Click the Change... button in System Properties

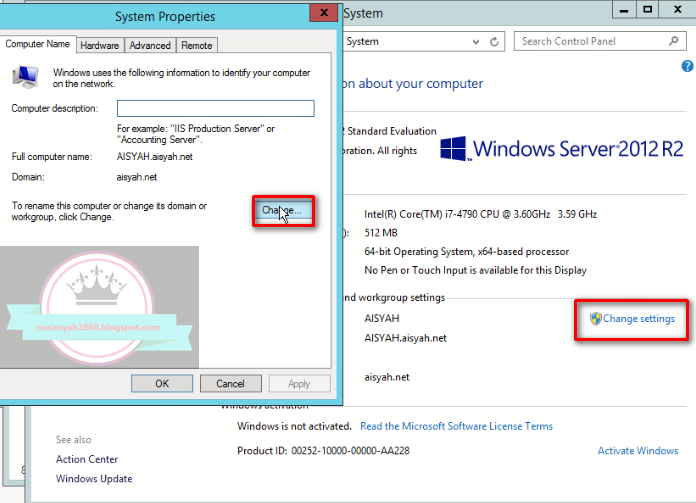coord(284,210)
